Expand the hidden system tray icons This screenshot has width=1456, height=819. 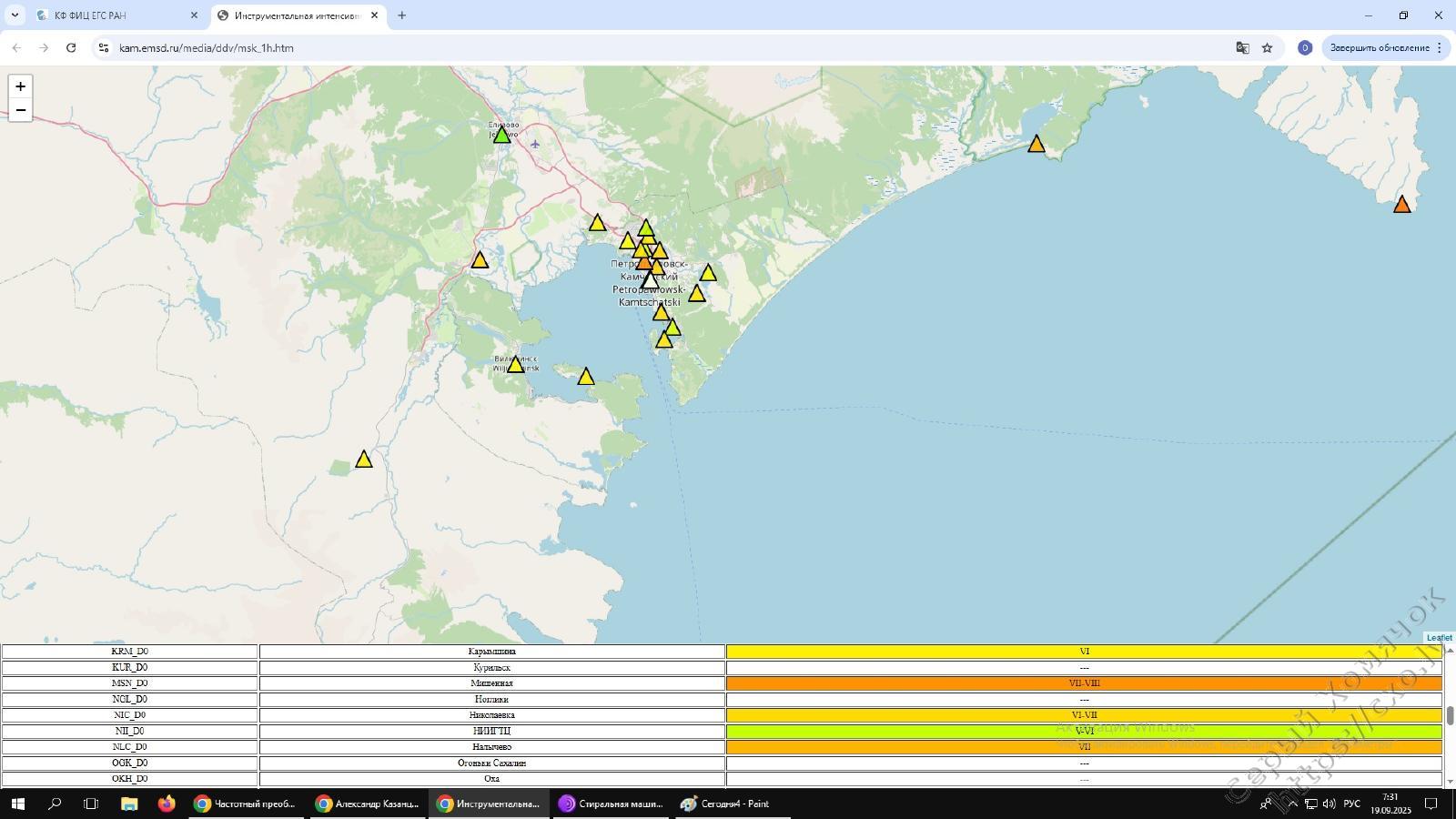coord(1292,804)
